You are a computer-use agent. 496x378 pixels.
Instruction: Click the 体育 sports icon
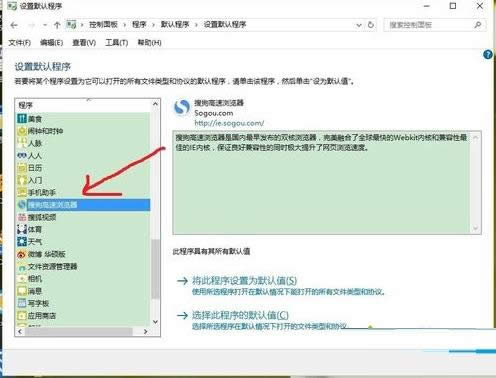click(22, 229)
